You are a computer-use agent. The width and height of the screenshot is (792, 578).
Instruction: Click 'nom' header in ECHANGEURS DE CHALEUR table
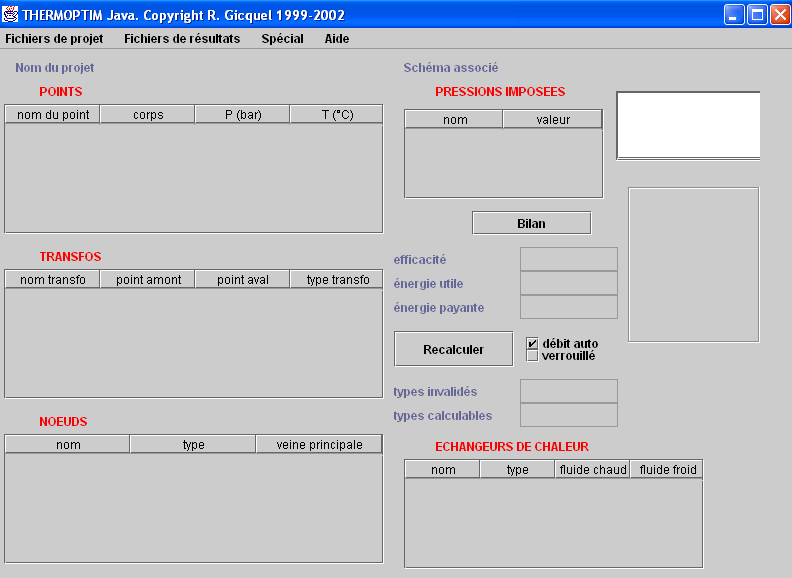(442, 470)
